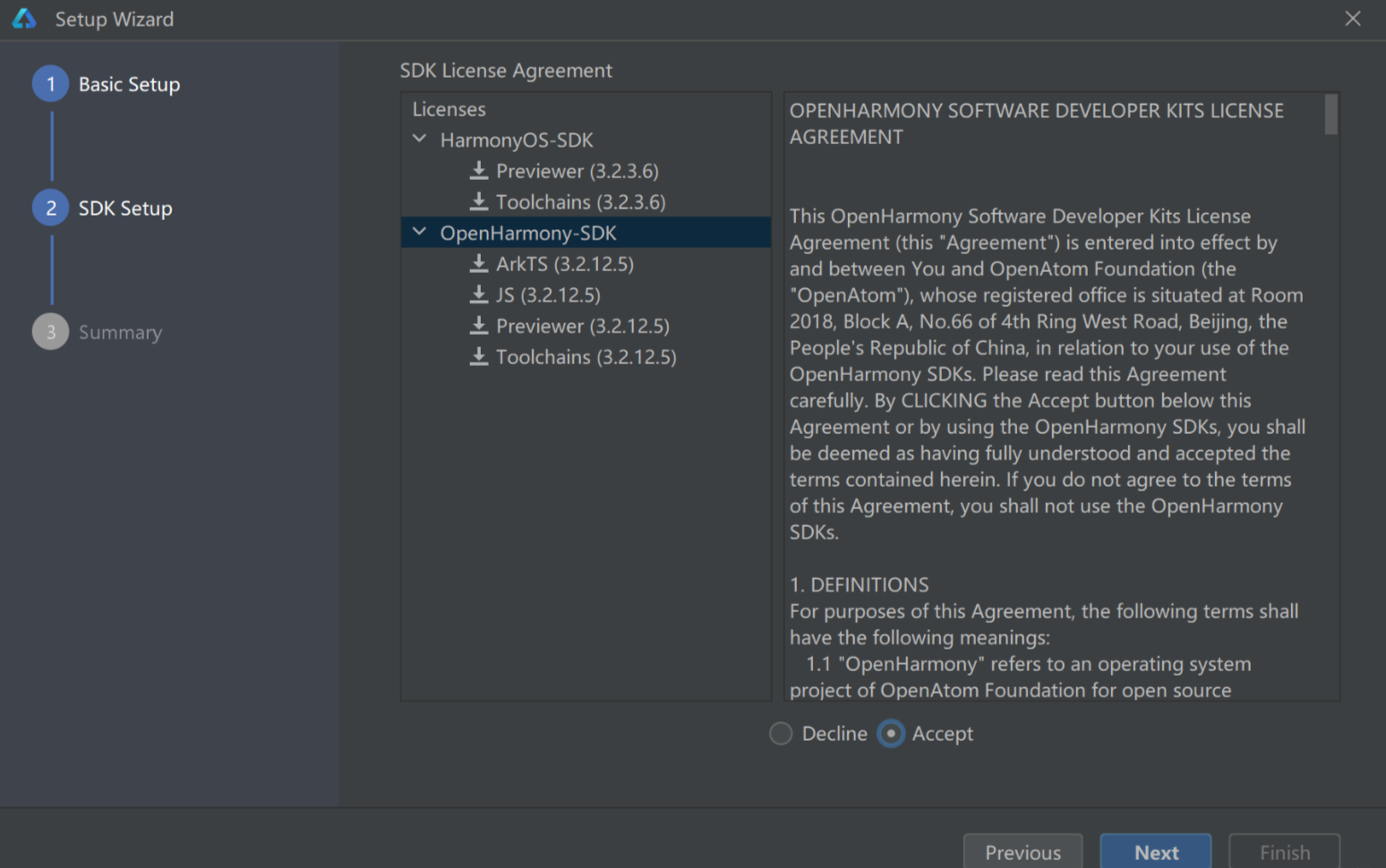Click the download icon beside Toolchains (3.2.3.6)
This screenshot has width=1386, height=868.
tap(479, 202)
